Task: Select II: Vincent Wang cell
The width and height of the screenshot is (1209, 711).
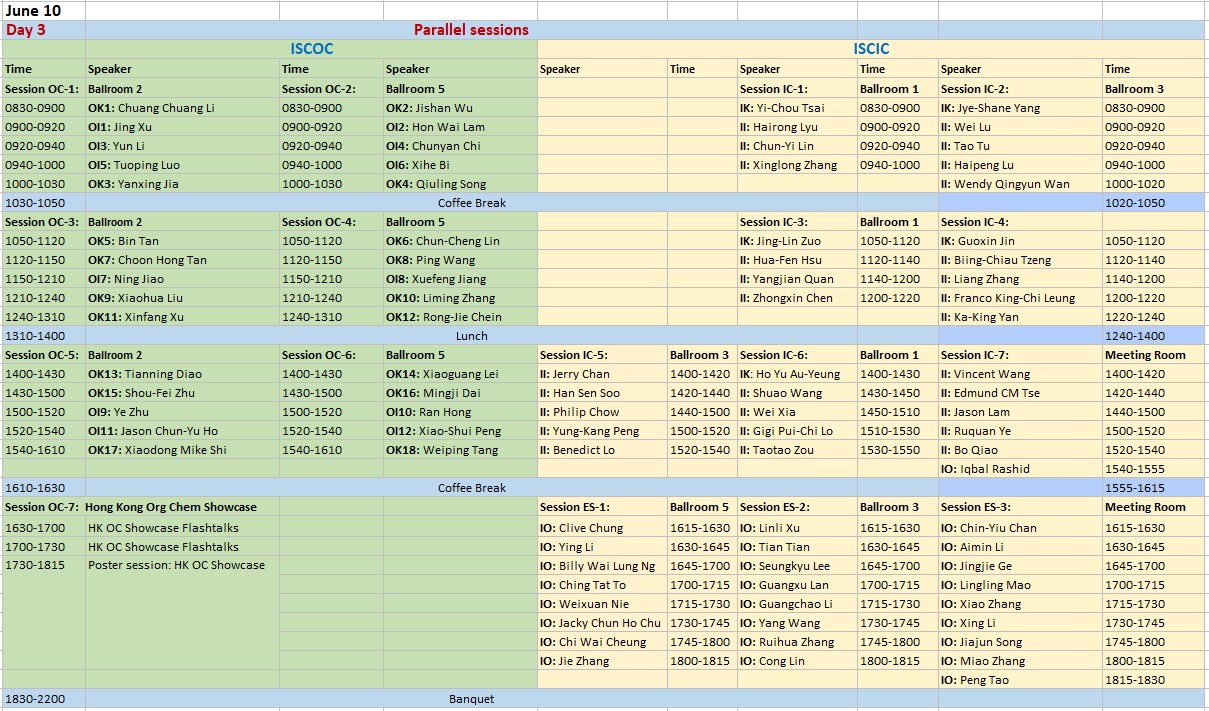Action: point(1020,374)
